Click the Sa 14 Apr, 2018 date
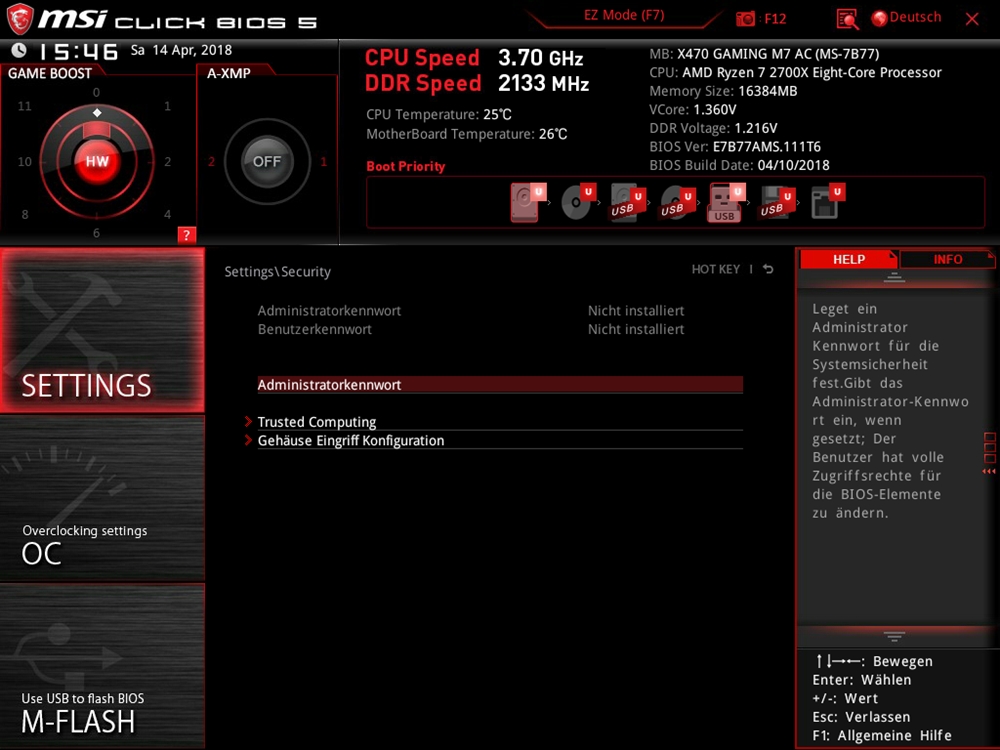The image size is (1000, 750). pyautogui.click(x=181, y=50)
